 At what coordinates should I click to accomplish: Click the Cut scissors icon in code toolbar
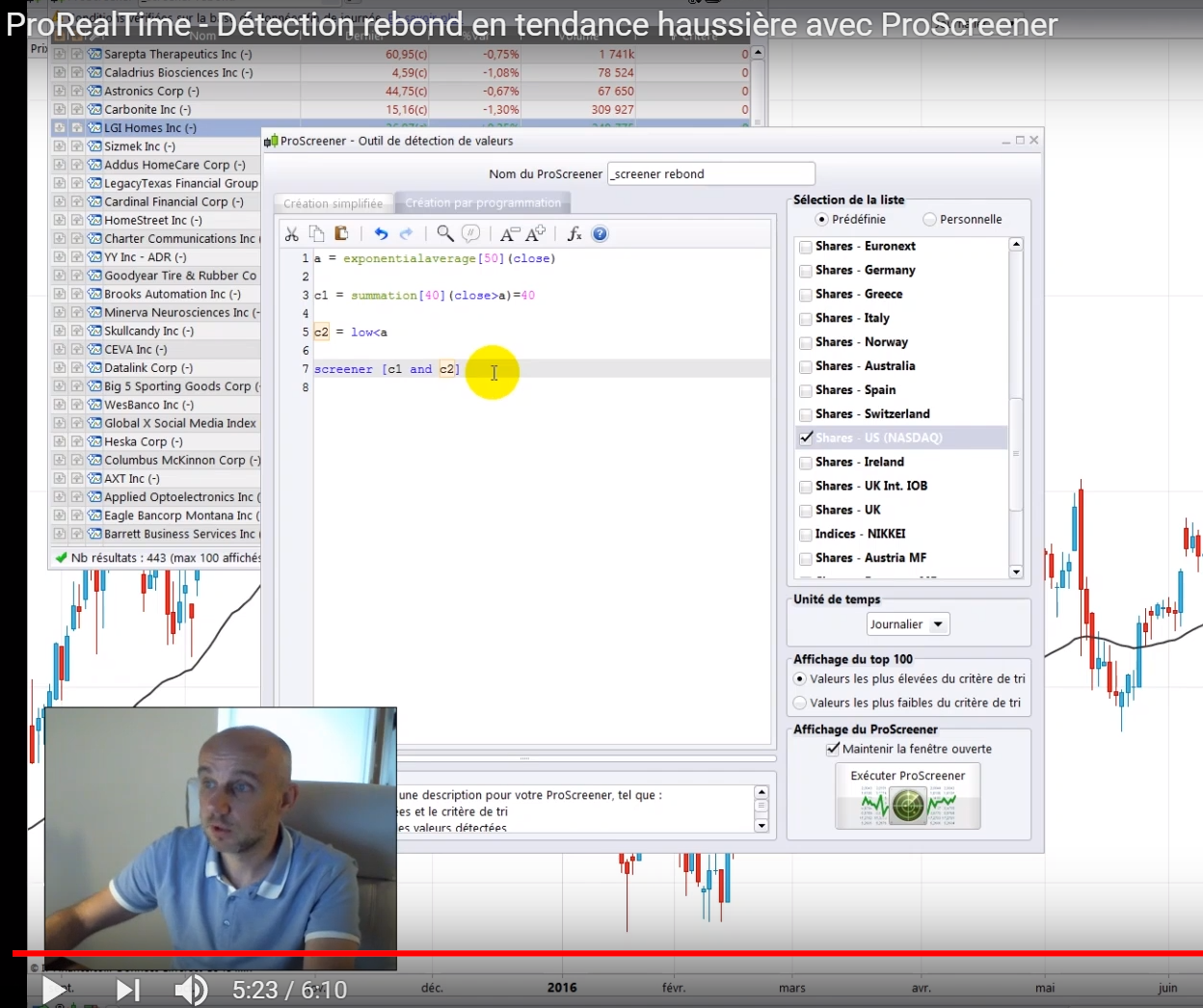pos(291,234)
